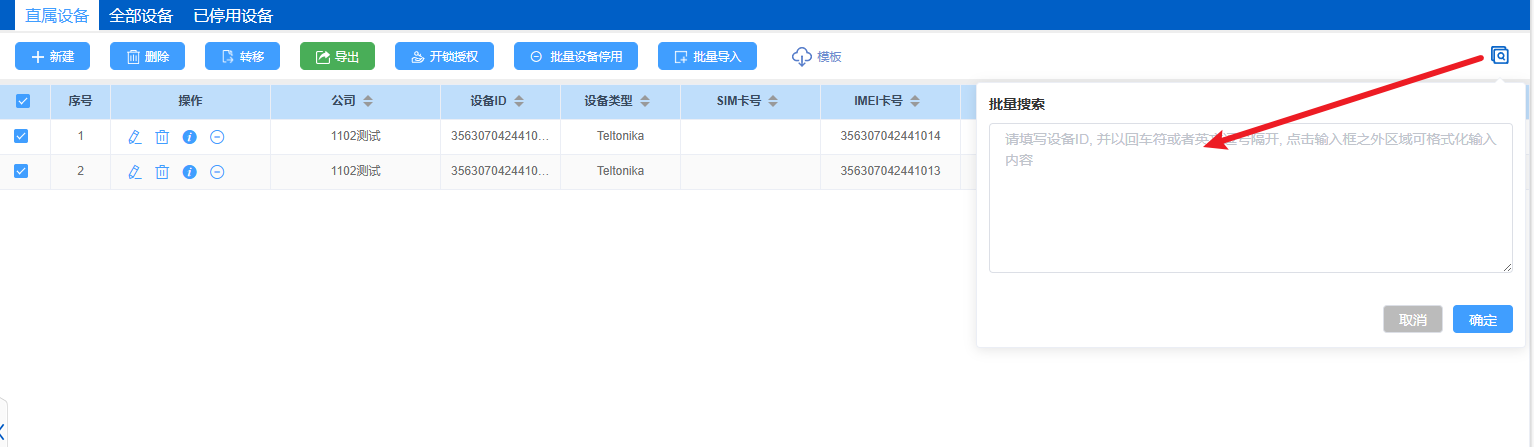Click the info icon in row 2

[189, 172]
